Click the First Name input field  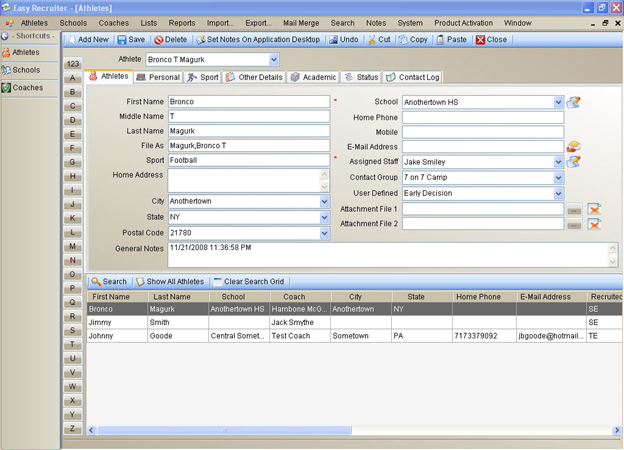249,101
